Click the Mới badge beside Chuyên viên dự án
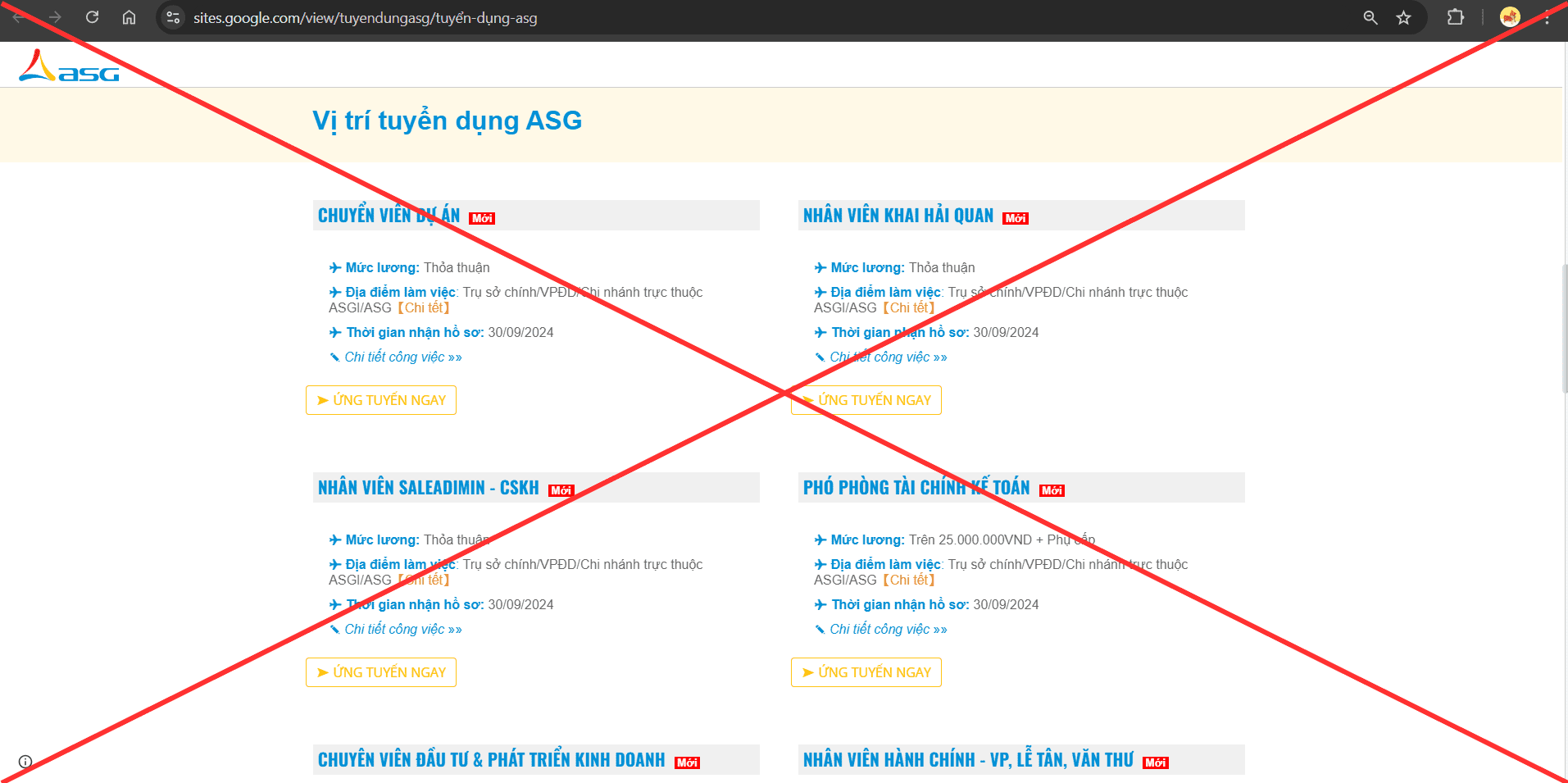Viewport: 1568px width, 783px height. (482, 218)
